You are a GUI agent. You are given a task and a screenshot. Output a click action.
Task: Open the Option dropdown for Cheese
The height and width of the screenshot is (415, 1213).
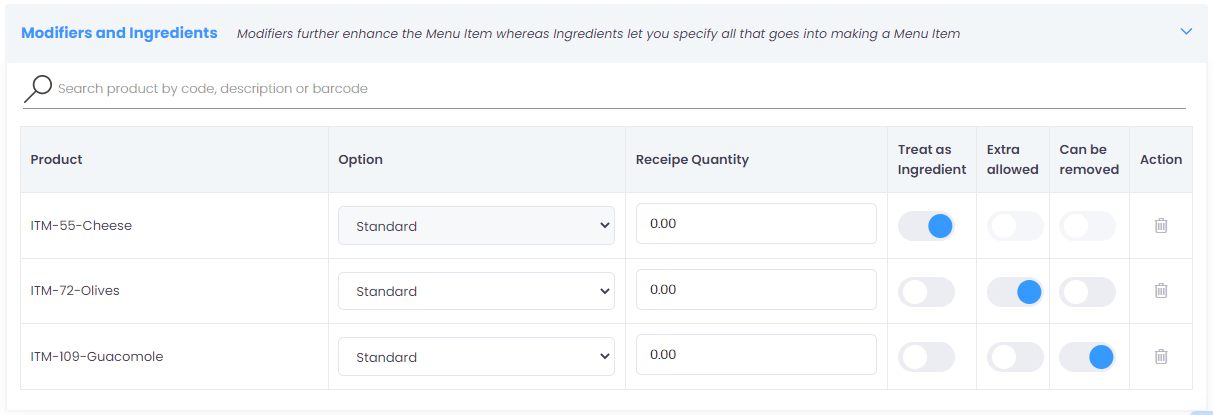pyautogui.click(x=476, y=226)
